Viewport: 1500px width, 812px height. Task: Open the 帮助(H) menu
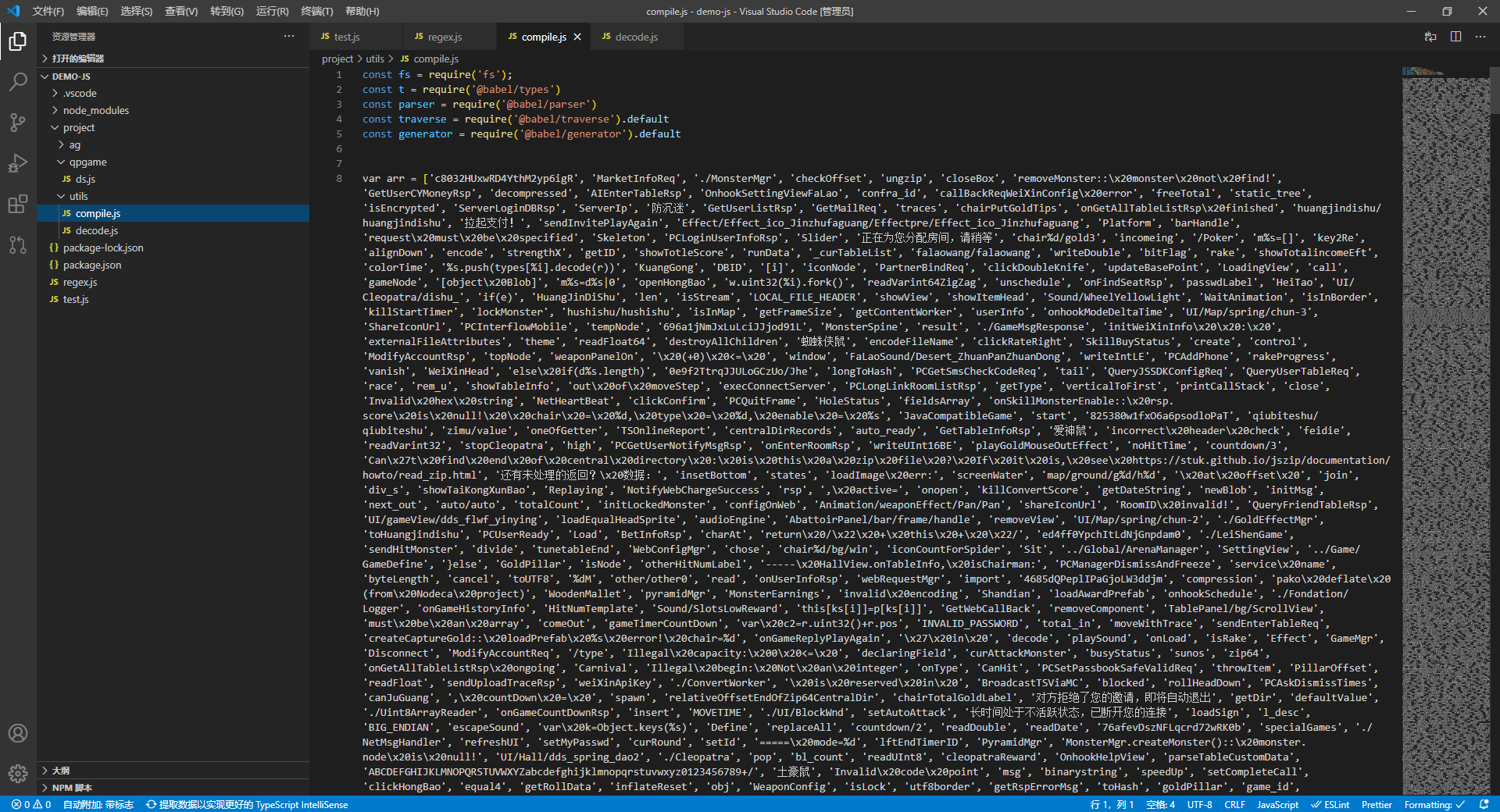tap(362, 11)
